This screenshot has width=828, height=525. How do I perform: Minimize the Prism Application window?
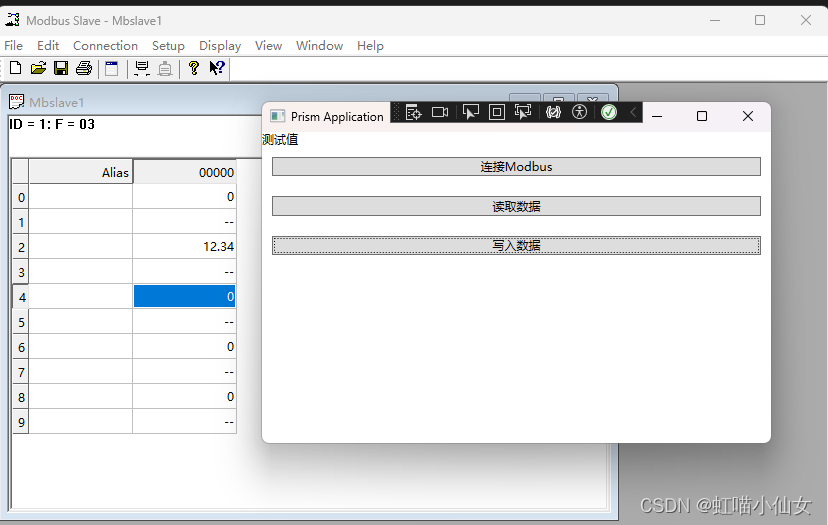(x=657, y=116)
